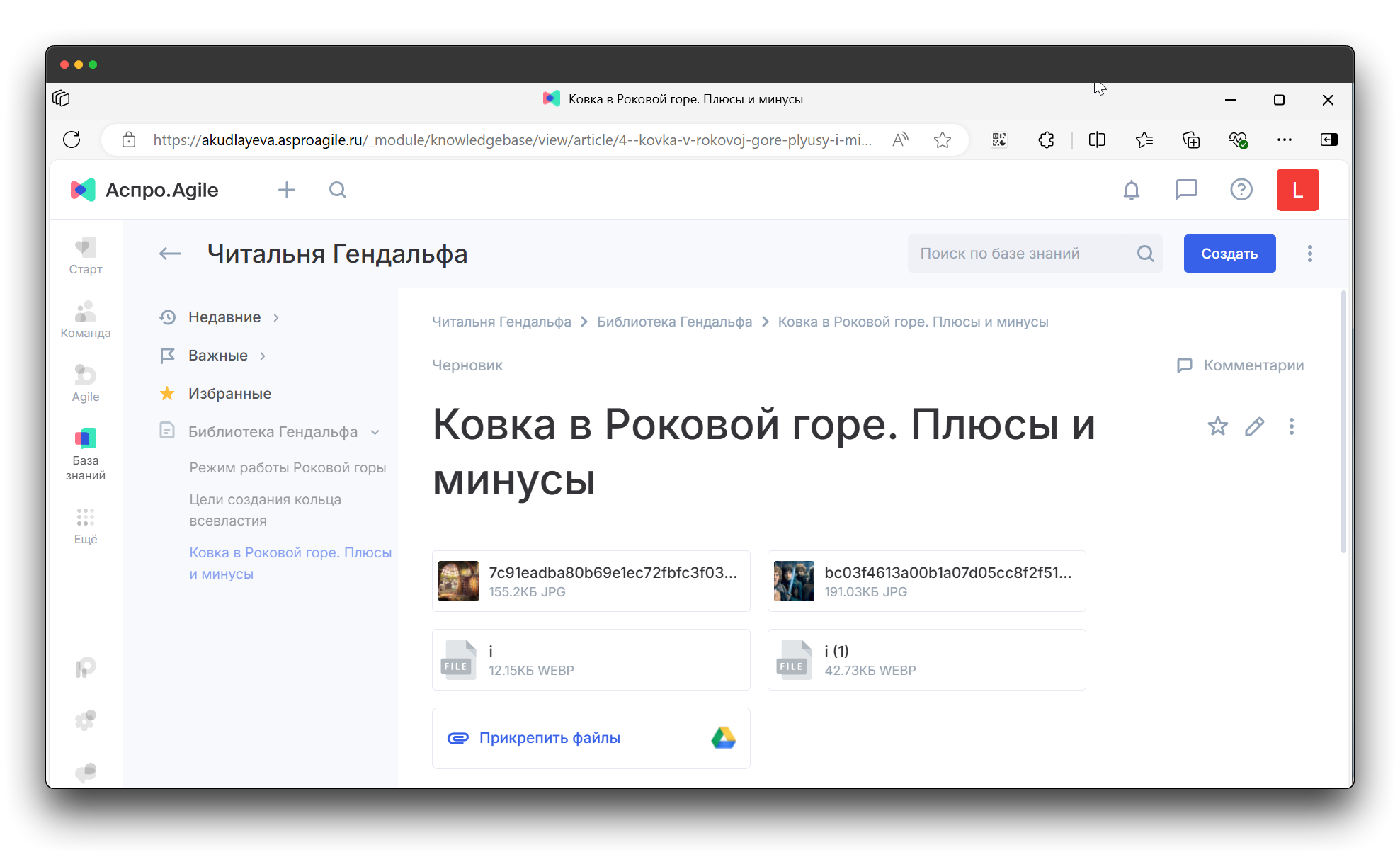The height and width of the screenshot is (857, 1400).
Task: Click the pencil edit article icon
Action: click(1254, 426)
